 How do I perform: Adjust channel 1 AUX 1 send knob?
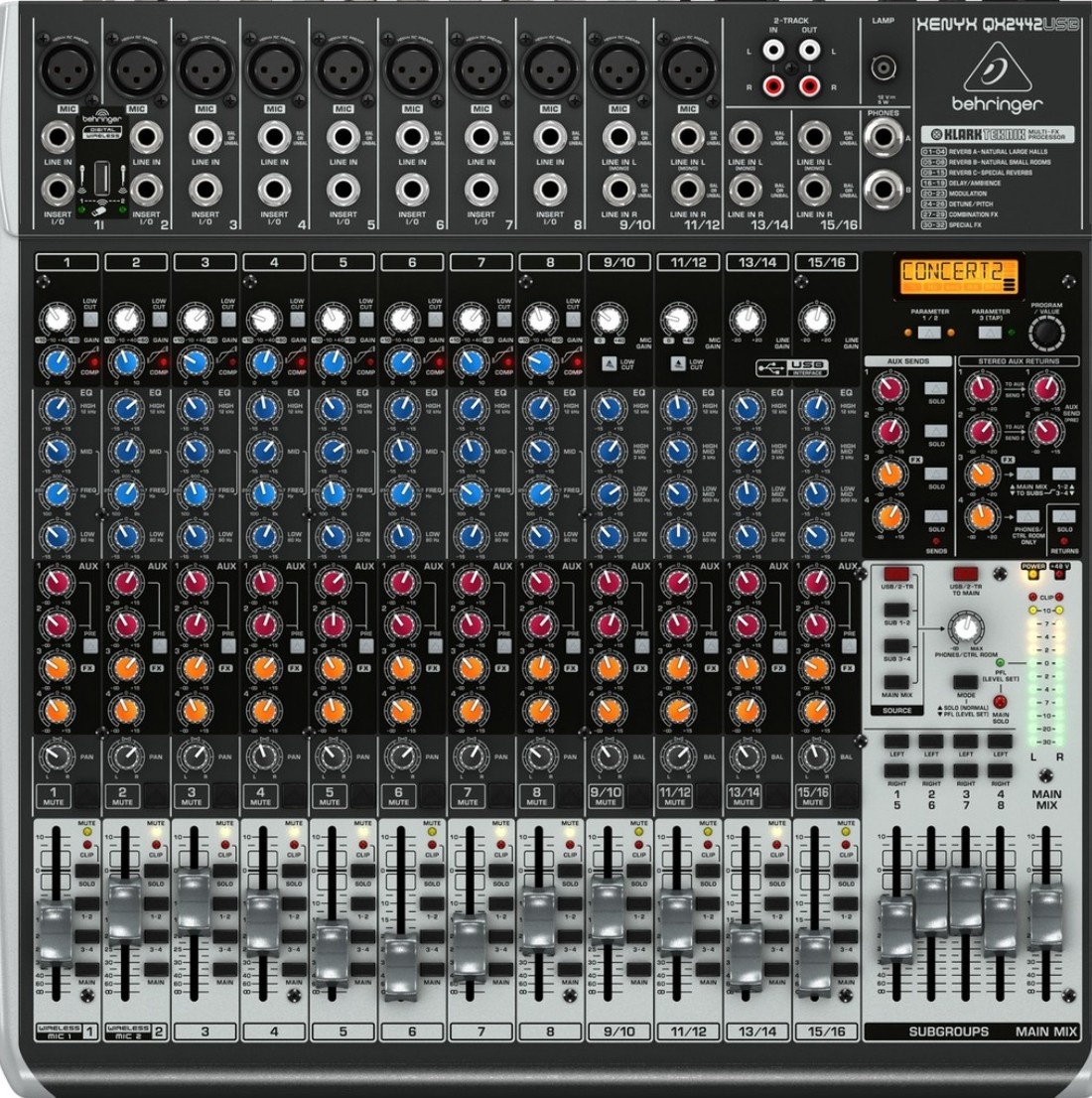click(58, 582)
